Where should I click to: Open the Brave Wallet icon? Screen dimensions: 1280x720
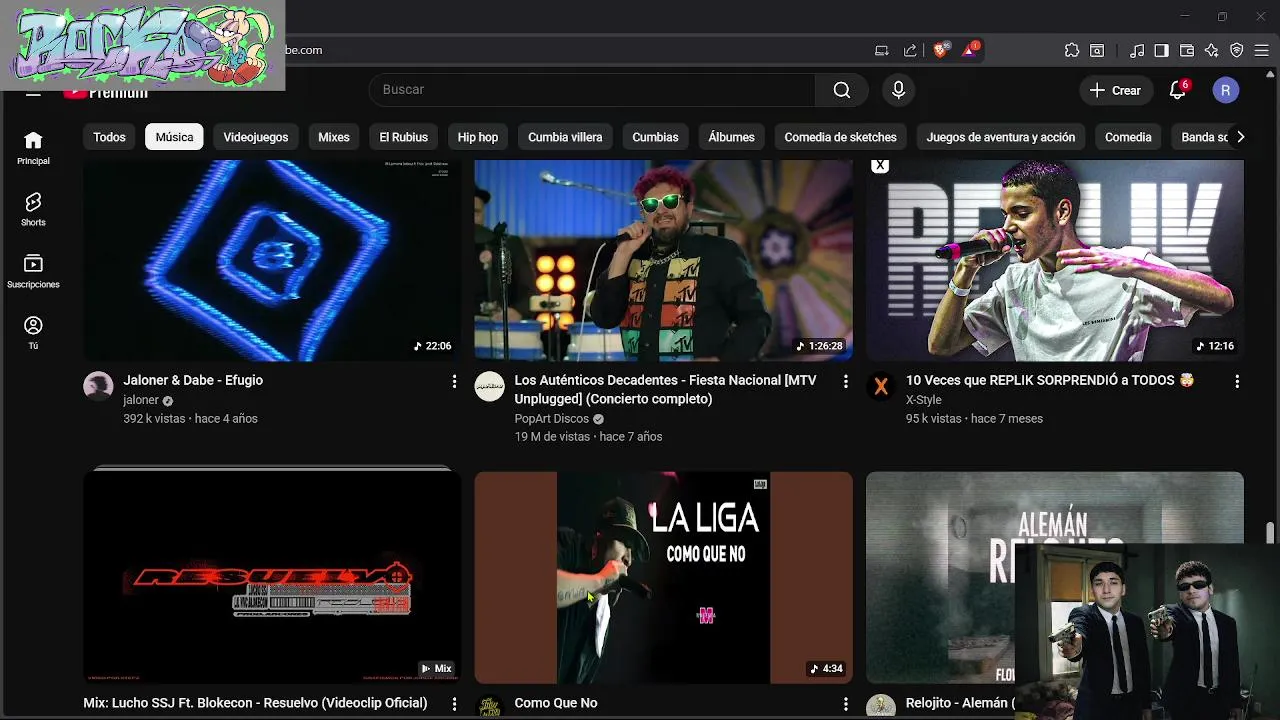click(x=1187, y=50)
